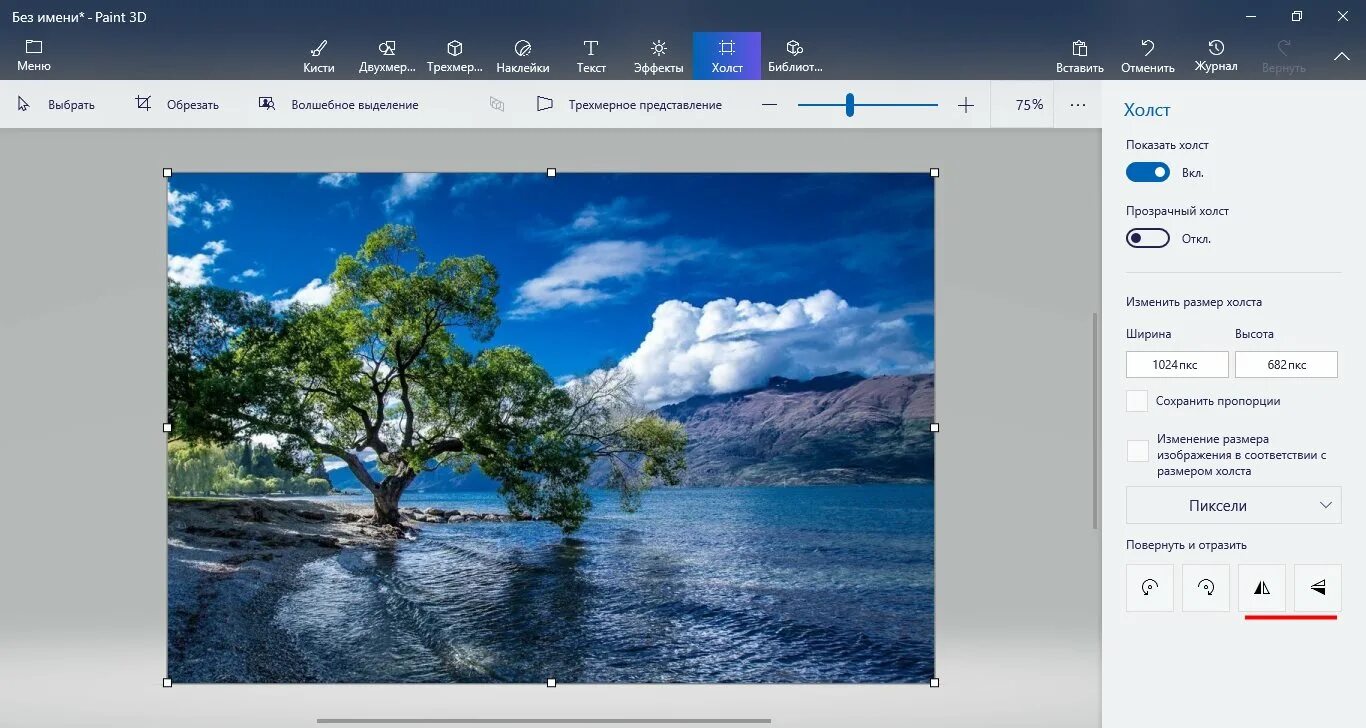Image resolution: width=1366 pixels, height=728 pixels.
Task: Switch to the Наклейки stickers tab
Action: [523, 56]
